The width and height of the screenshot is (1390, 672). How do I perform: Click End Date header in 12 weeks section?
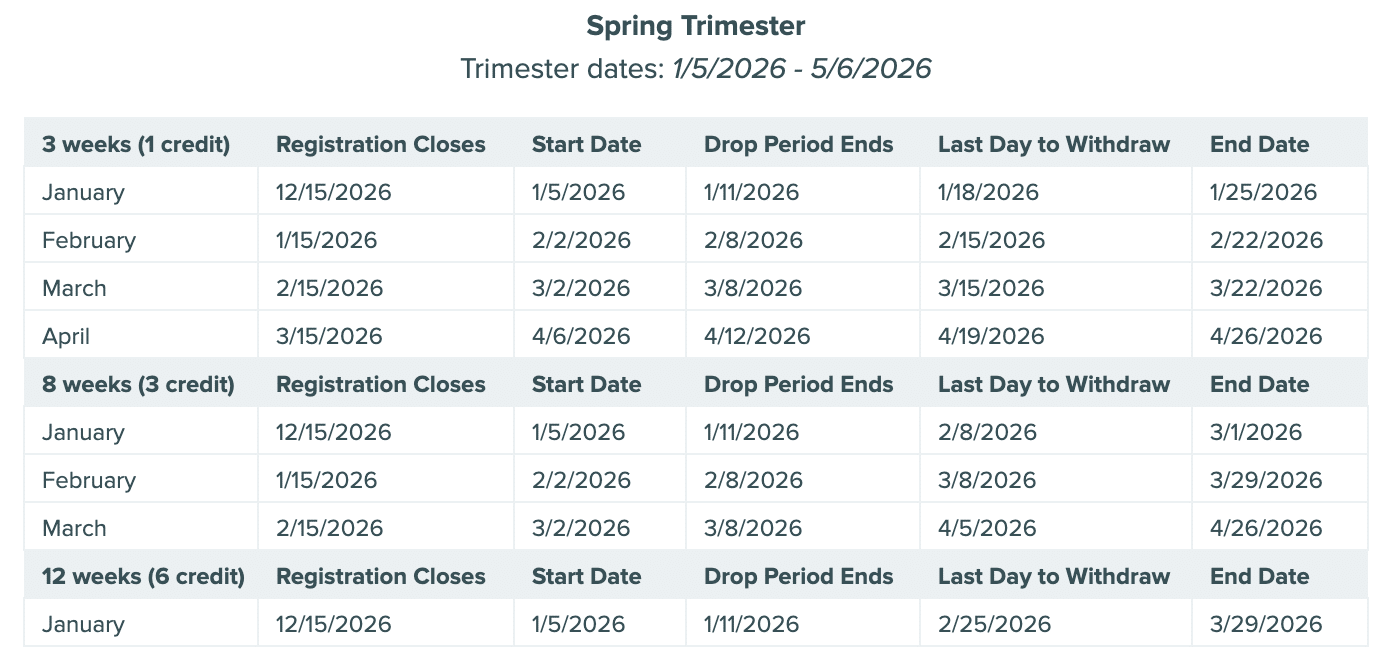(x=1259, y=577)
